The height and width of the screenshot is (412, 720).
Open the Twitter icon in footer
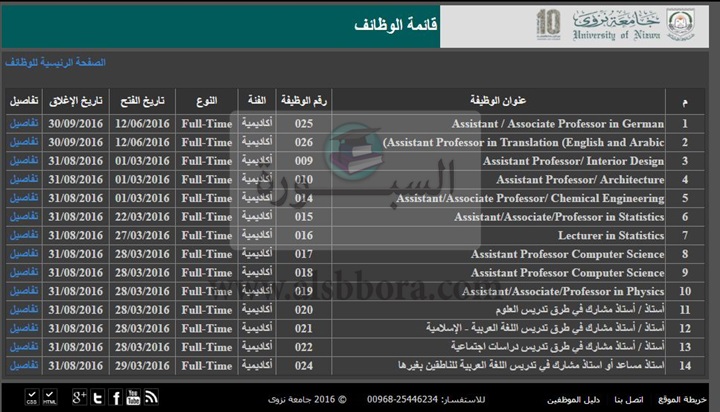pos(98,397)
